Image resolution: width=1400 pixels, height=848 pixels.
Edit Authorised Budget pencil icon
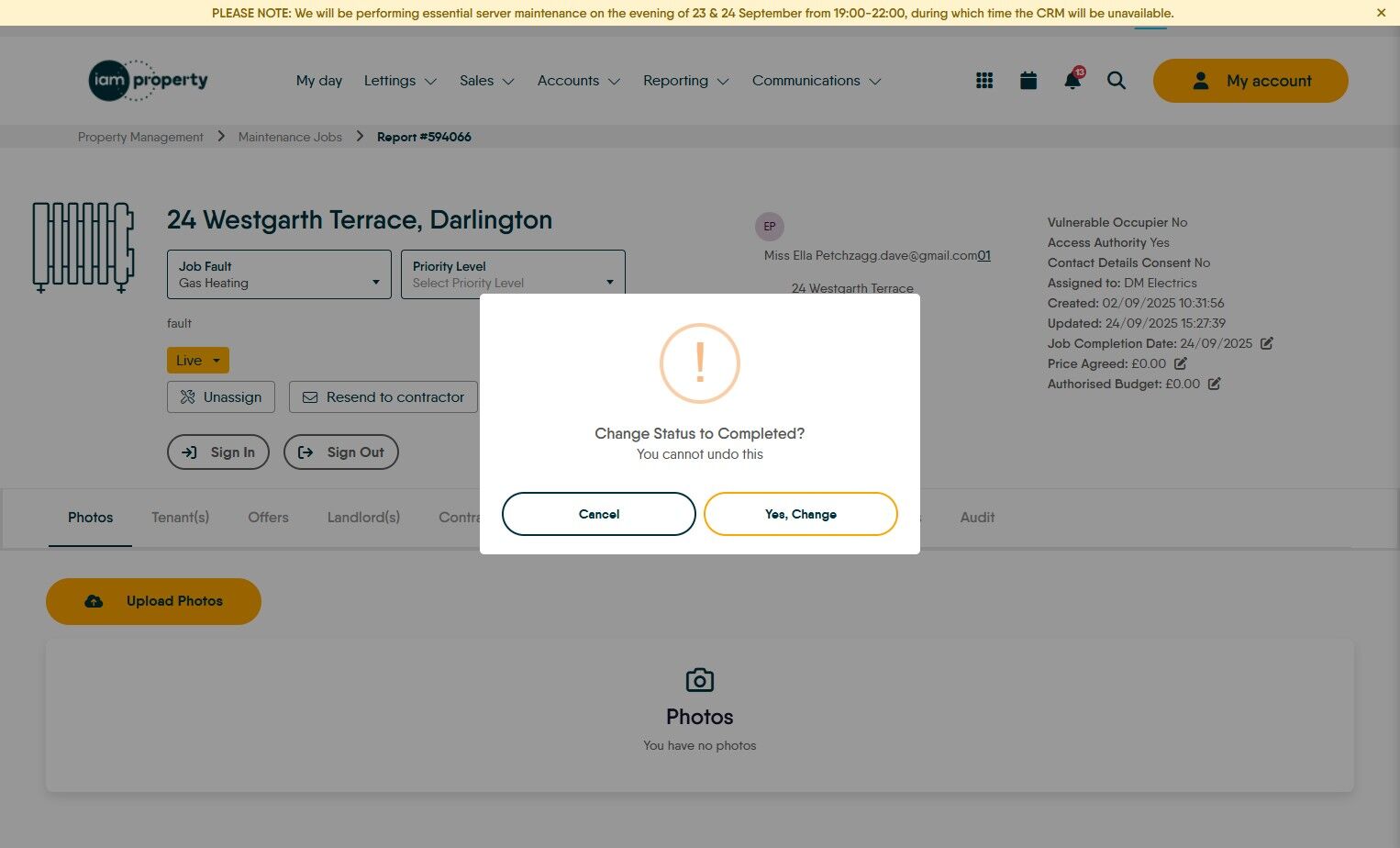click(1215, 384)
